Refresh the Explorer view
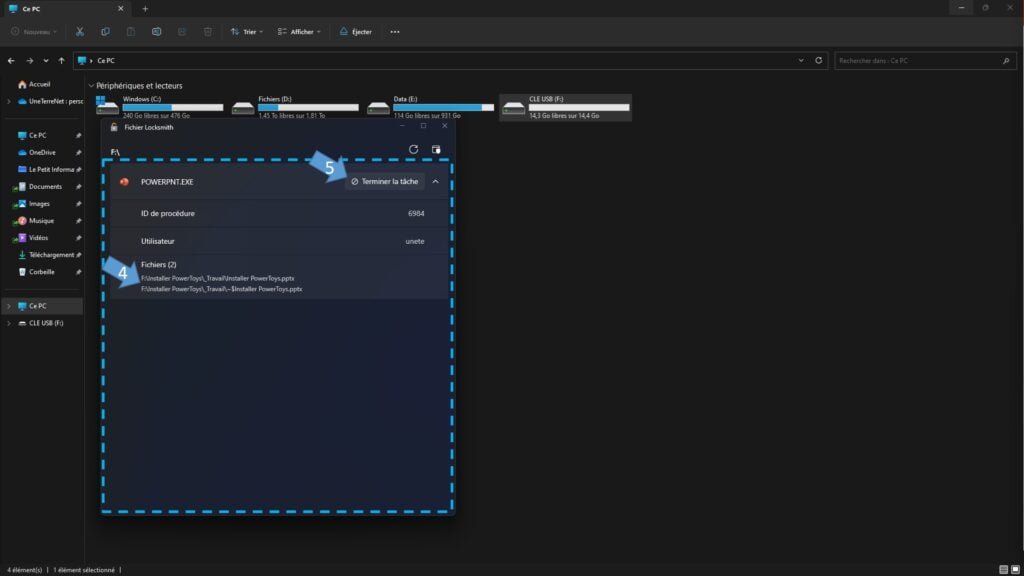This screenshot has height=576, width=1024. (x=818, y=61)
